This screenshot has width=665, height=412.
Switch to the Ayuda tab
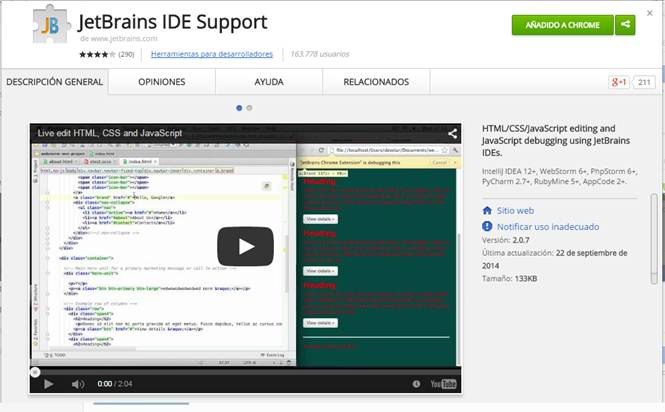tap(268, 82)
